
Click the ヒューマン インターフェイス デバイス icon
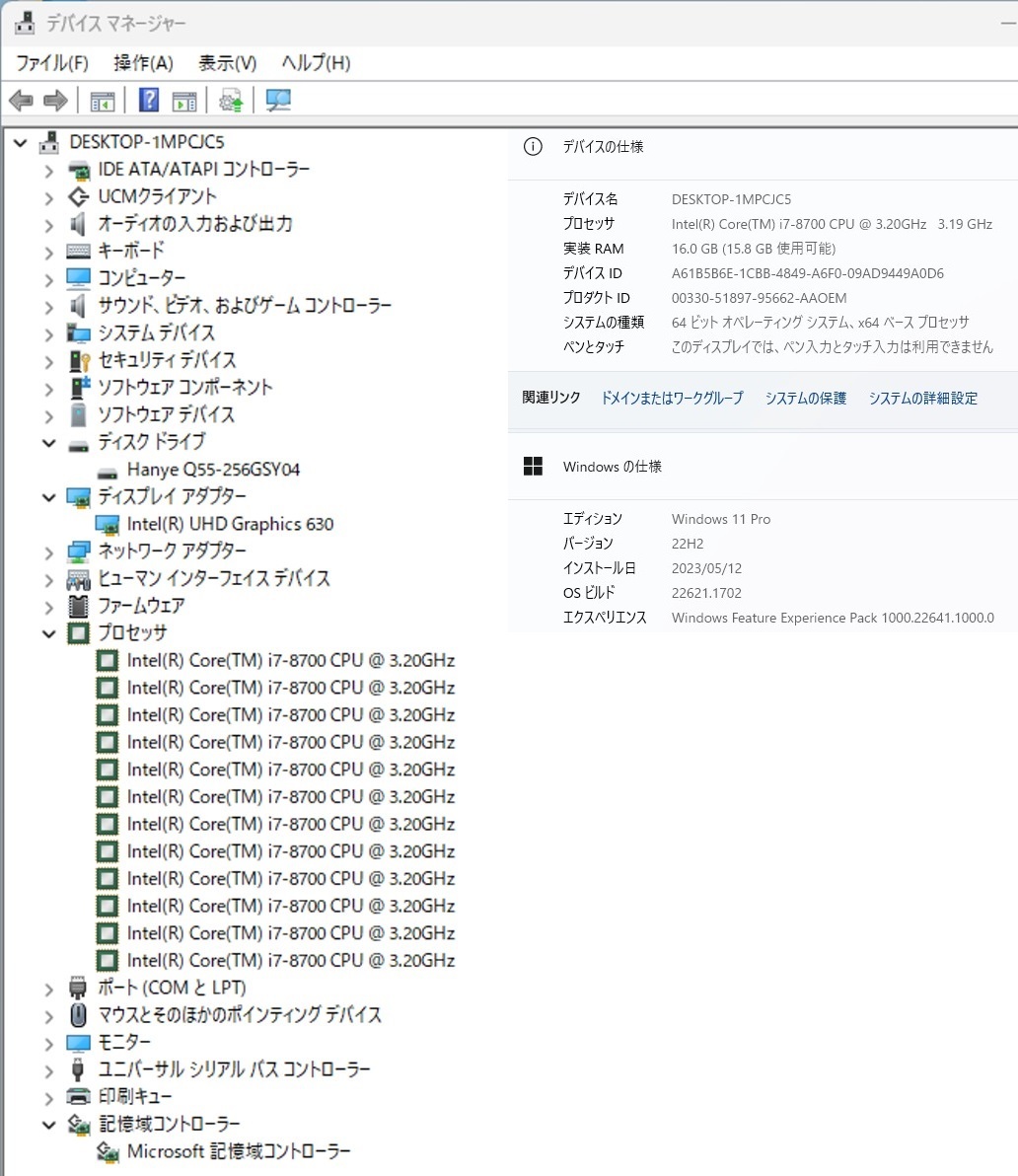79,579
